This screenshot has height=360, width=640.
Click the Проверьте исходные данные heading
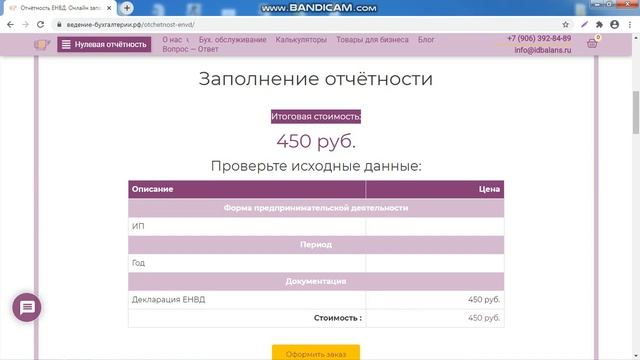(x=316, y=166)
